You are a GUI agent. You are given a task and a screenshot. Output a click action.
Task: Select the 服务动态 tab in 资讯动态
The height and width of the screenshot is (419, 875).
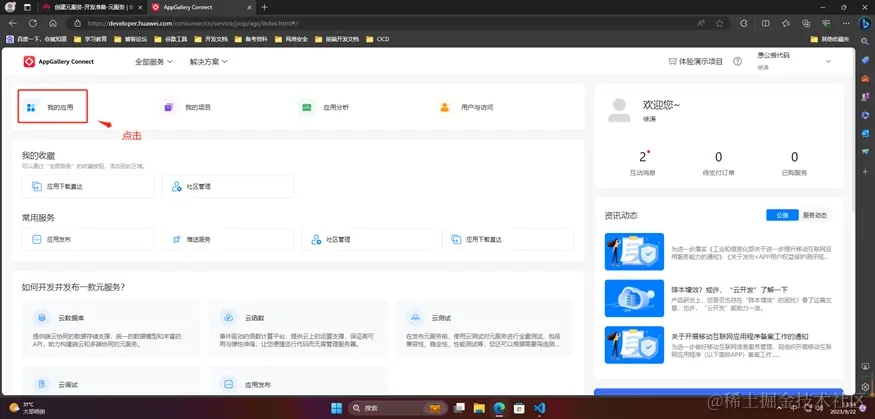815,215
